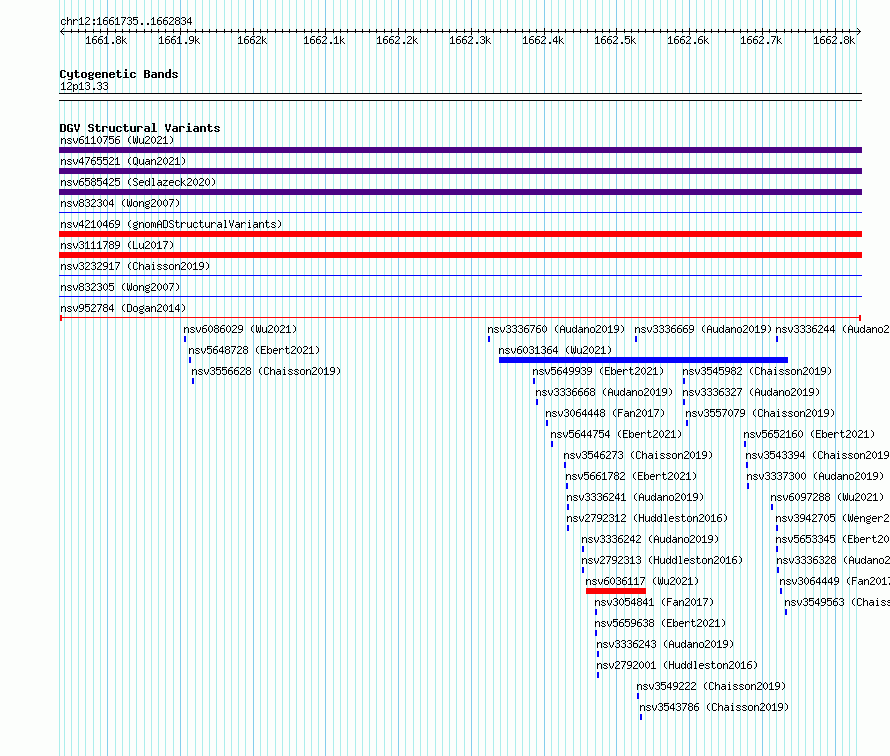Viewport: 890px width, 756px height.
Task: Click the nsv6097288 (Wu2021) label
Action: point(828,497)
